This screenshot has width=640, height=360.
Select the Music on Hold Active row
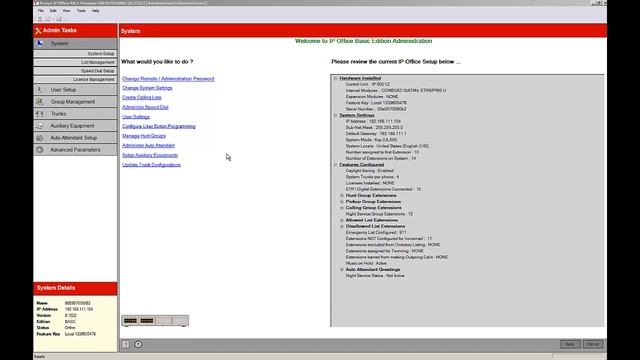366,263
